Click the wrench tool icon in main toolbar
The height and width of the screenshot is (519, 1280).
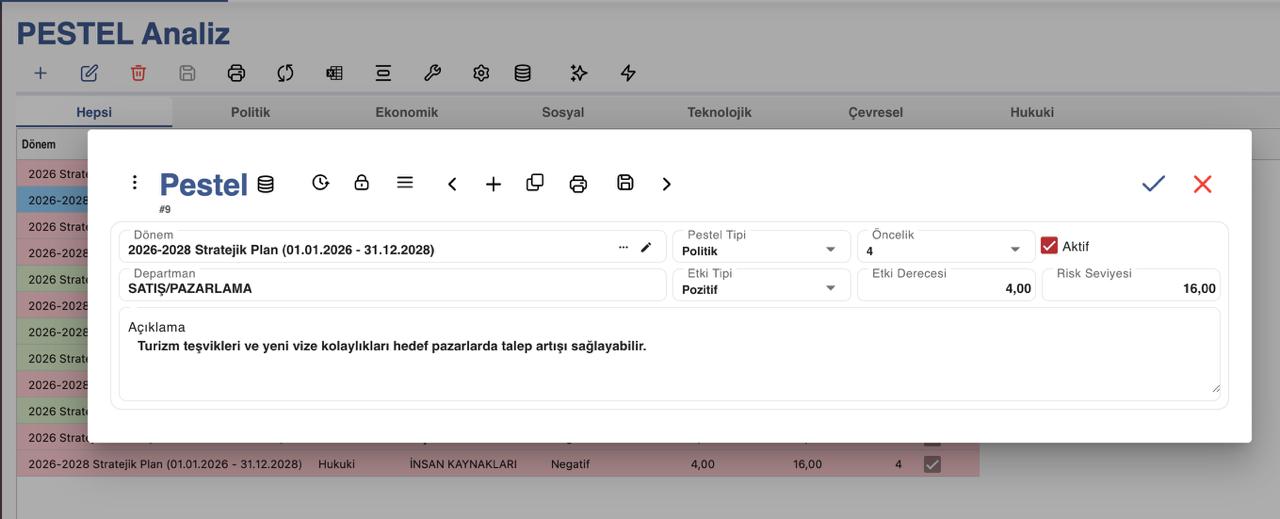(432, 73)
